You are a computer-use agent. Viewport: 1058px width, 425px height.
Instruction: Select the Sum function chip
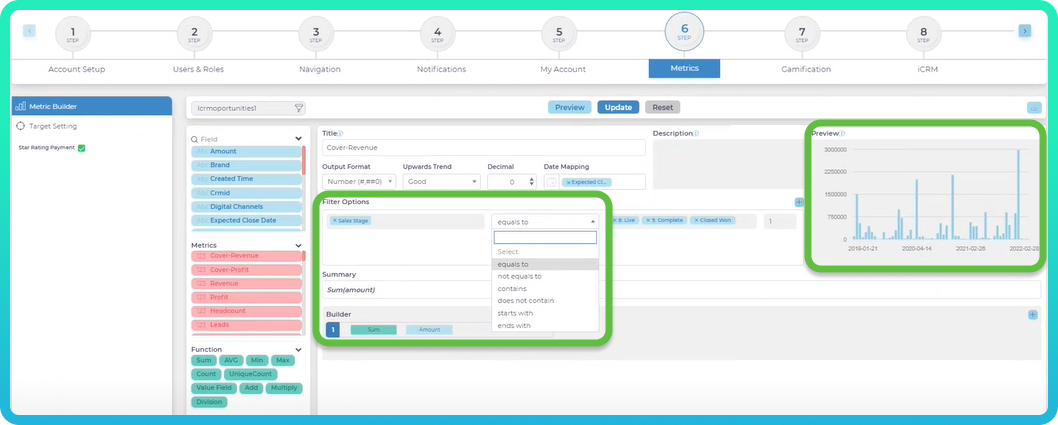[x=204, y=360]
